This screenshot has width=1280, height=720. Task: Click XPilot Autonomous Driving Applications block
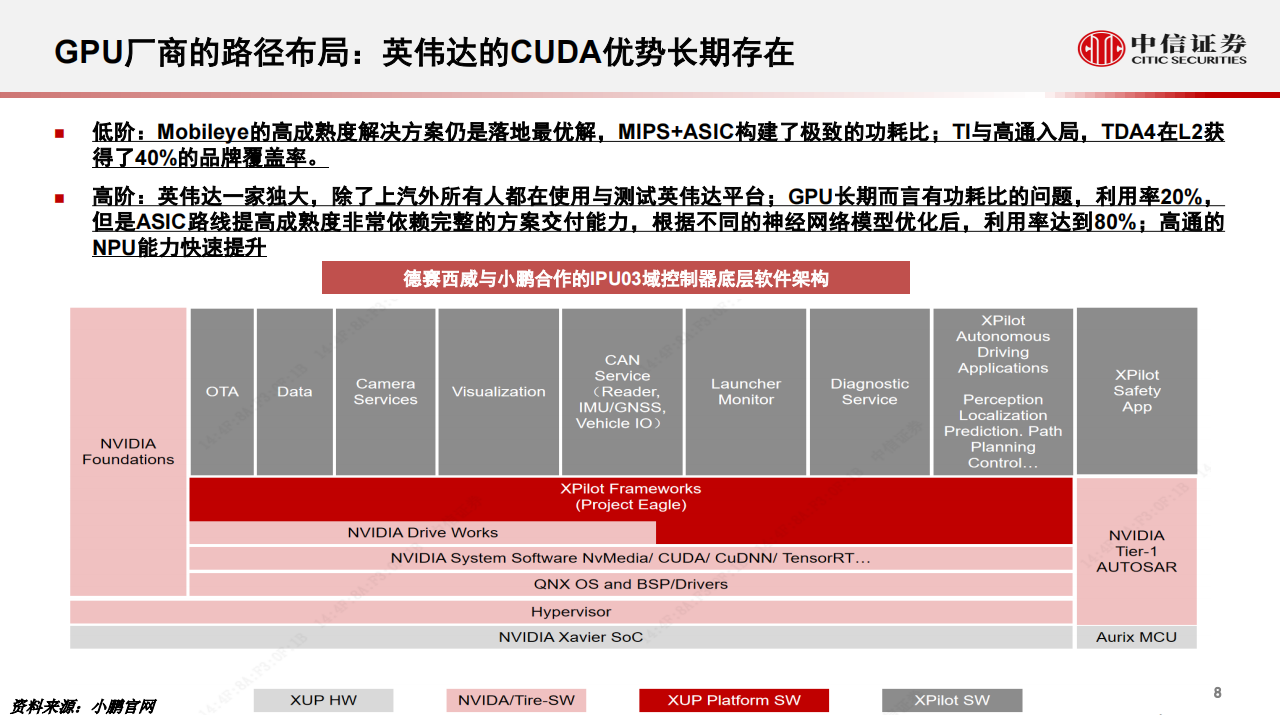coord(1003,392)
